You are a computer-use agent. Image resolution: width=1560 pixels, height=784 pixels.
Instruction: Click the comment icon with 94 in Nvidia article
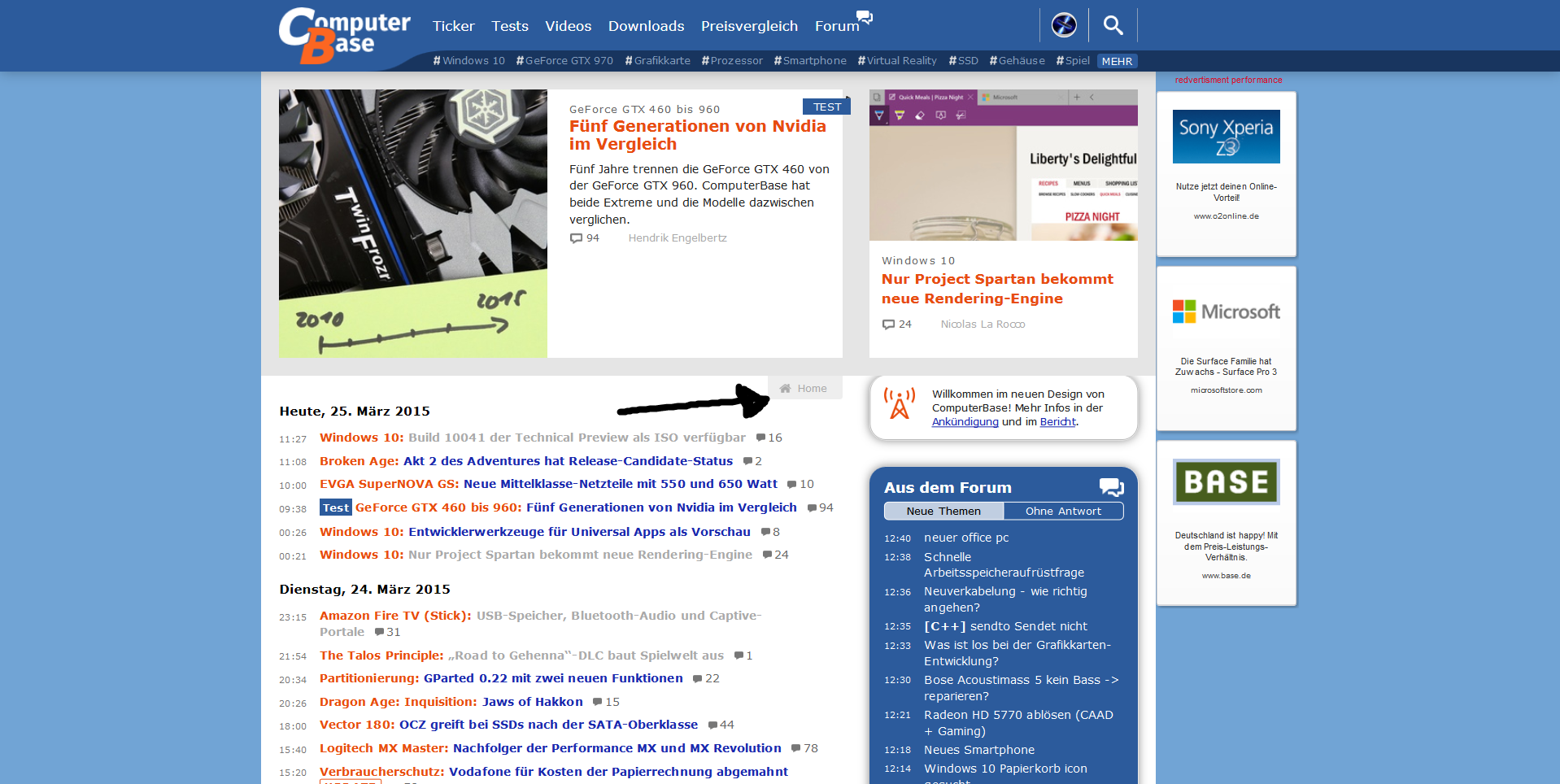[576, 238]
